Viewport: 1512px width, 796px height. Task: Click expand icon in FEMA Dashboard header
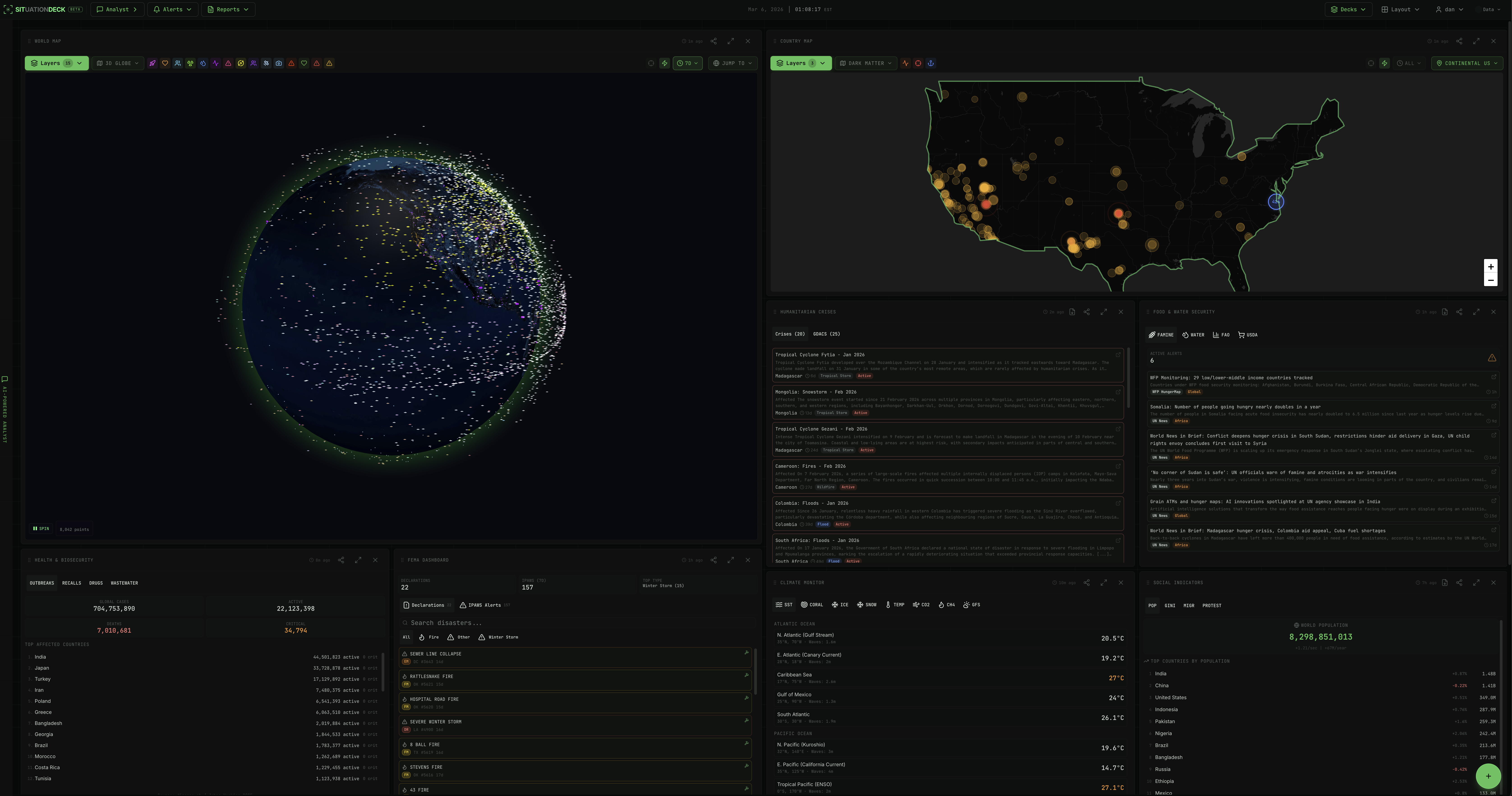[x=731, y=560]
